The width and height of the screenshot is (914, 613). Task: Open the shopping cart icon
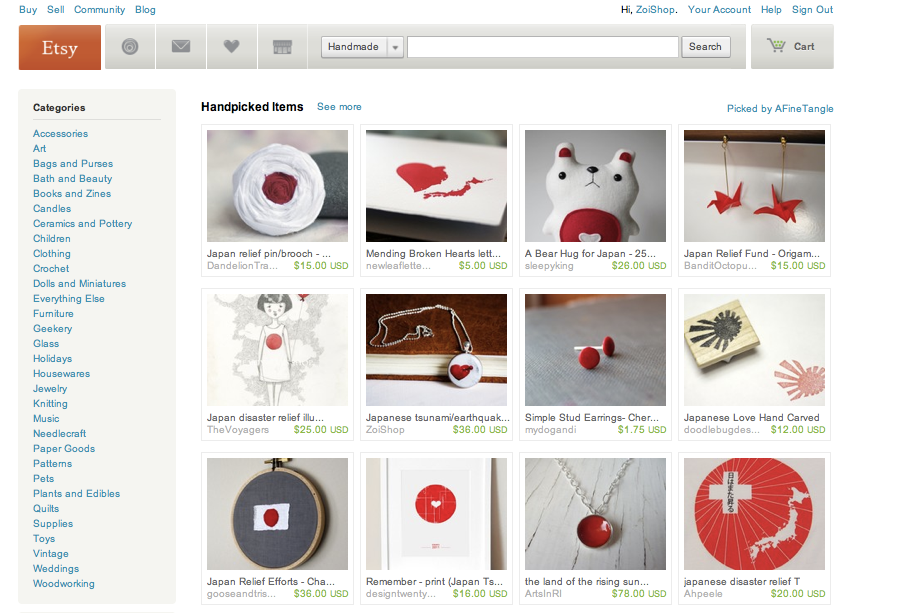792,47
